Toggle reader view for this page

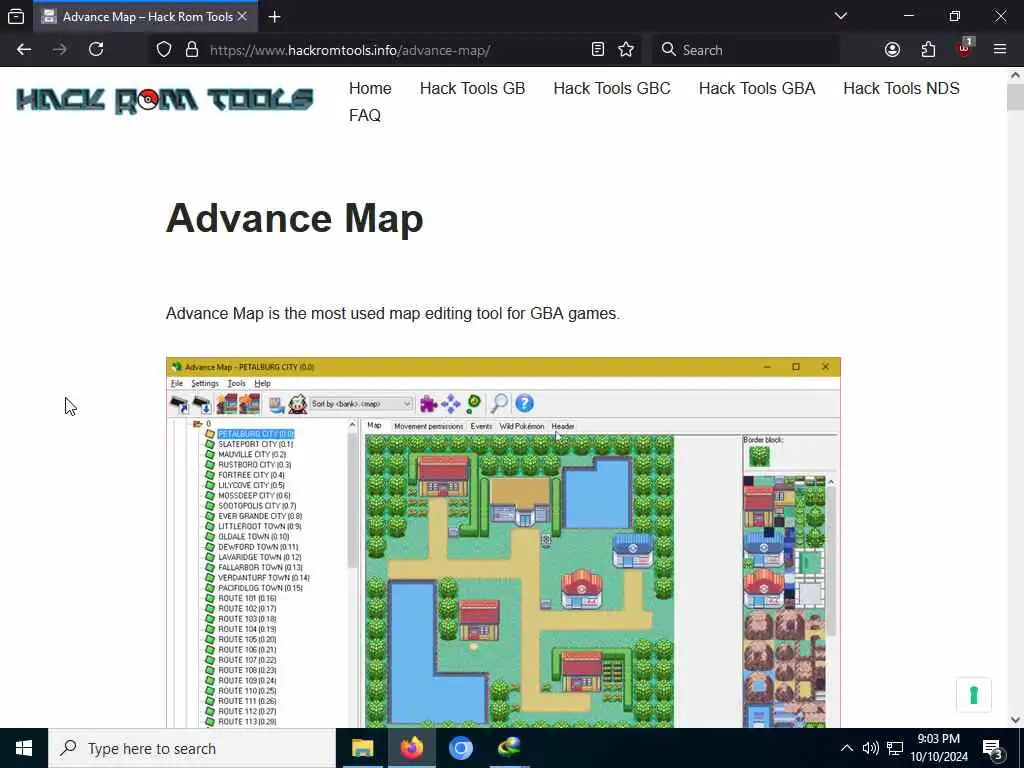click(598, 50)
